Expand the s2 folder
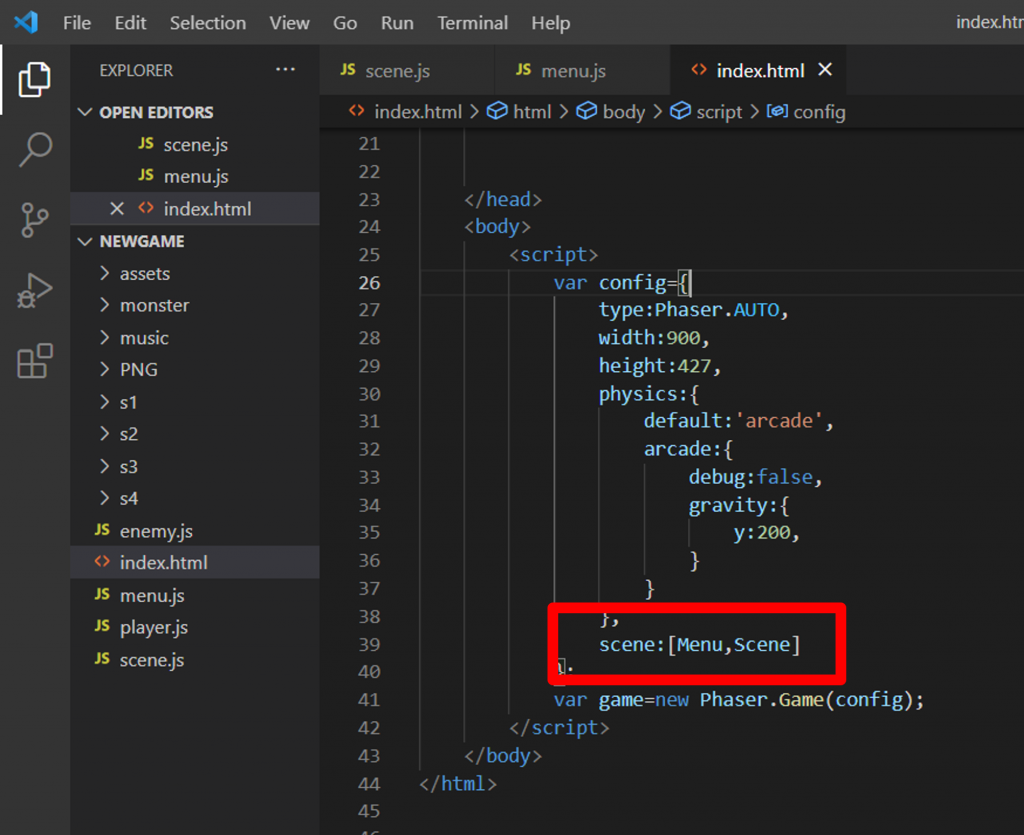The height and width of the screenshot is (835, 1024). (104, 433)
